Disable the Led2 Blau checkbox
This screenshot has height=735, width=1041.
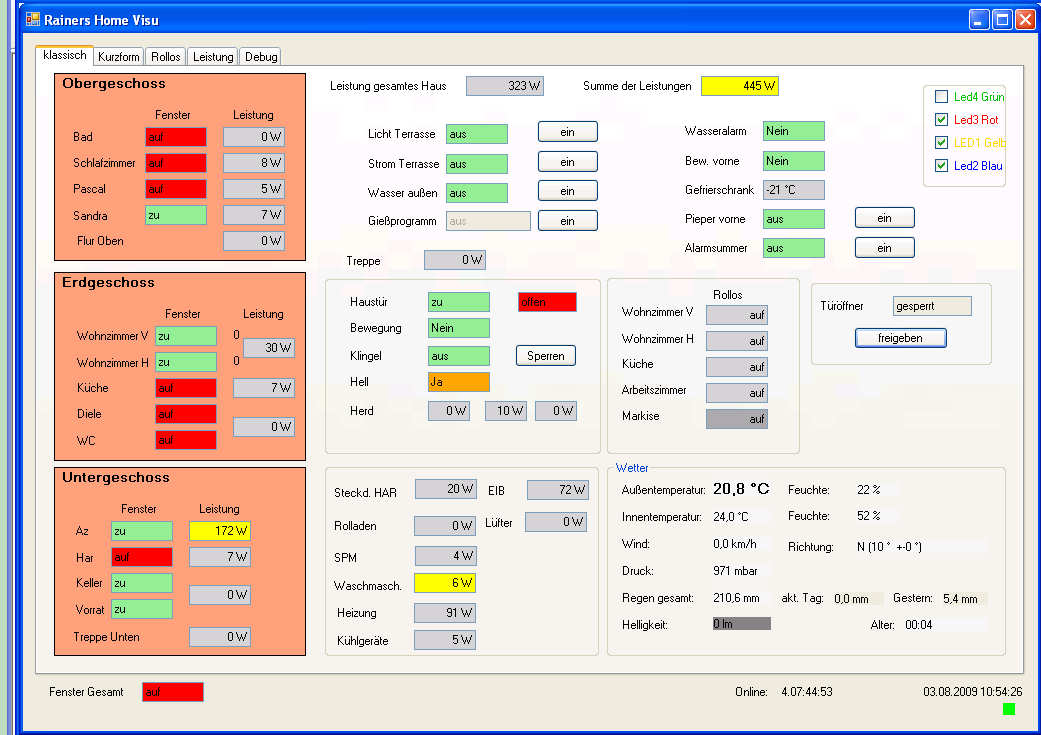tap(941, 166)
